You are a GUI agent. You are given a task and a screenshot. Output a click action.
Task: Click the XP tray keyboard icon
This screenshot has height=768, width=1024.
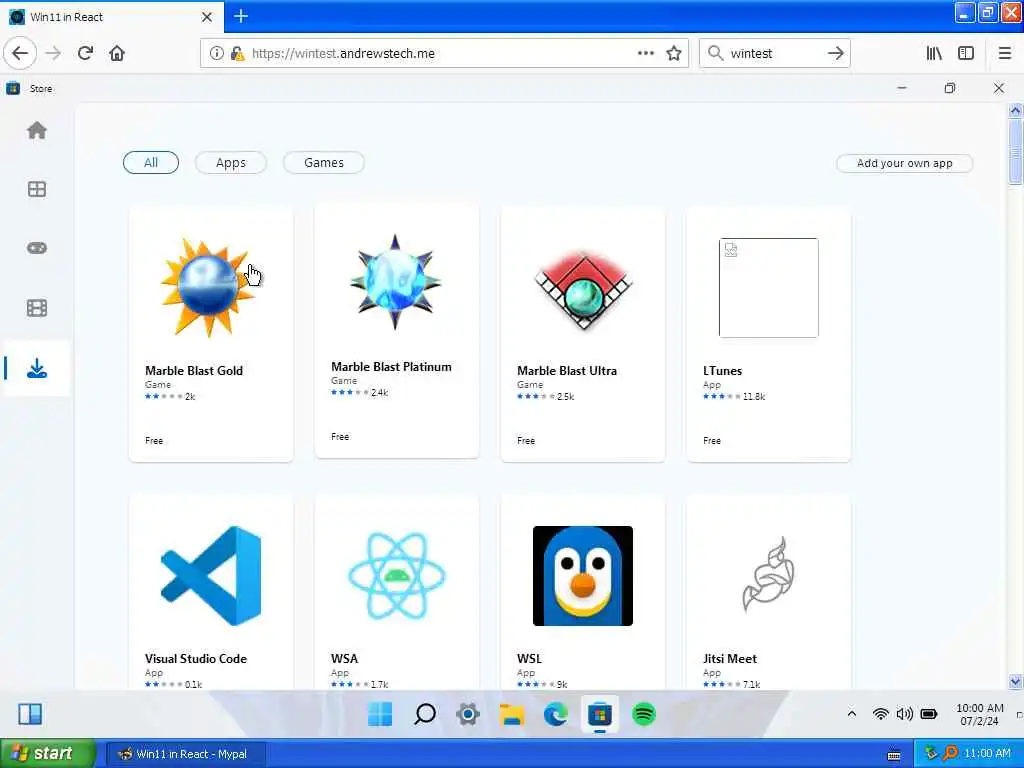tap(893, 755)
